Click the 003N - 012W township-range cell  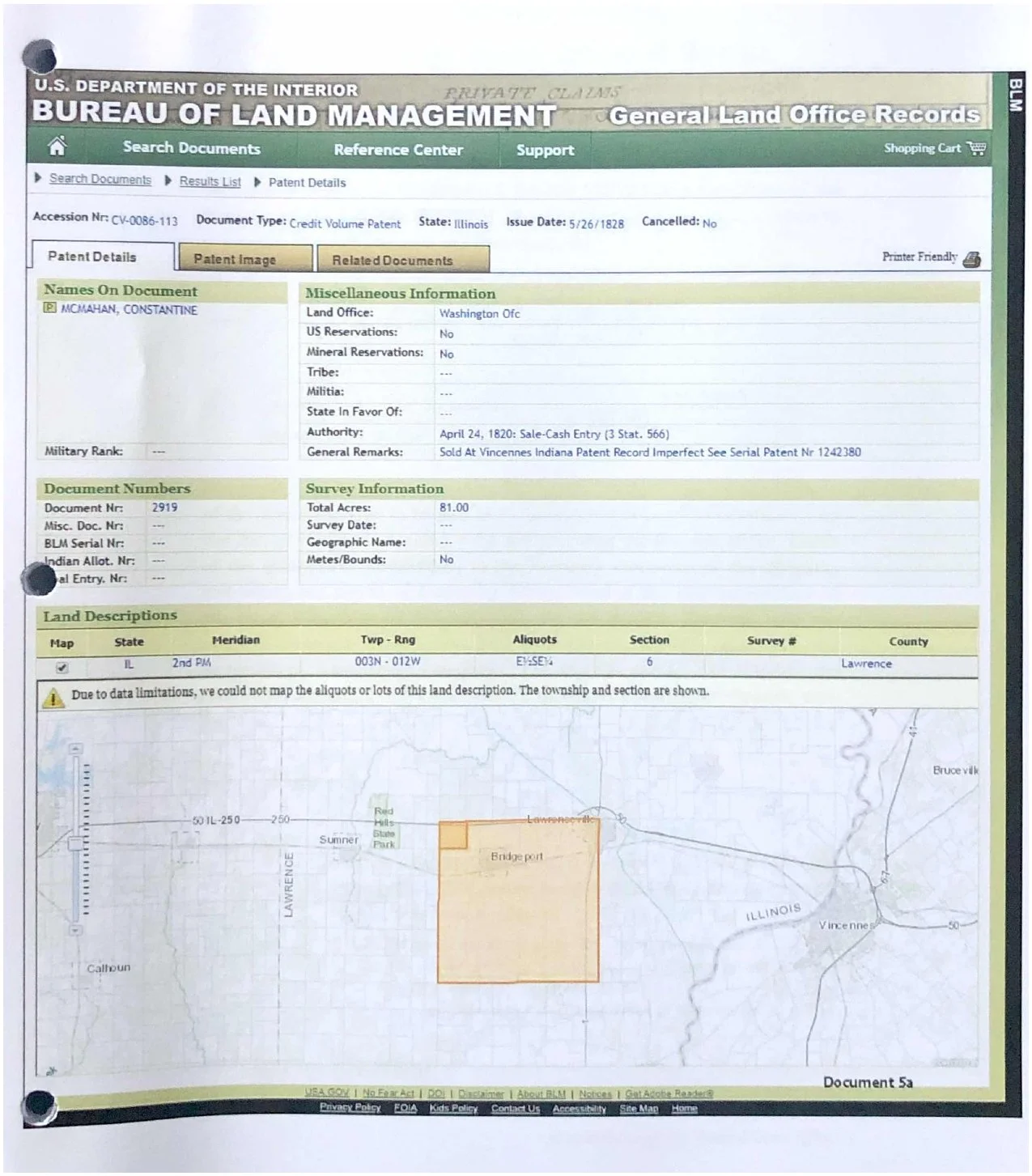point(388,661)
